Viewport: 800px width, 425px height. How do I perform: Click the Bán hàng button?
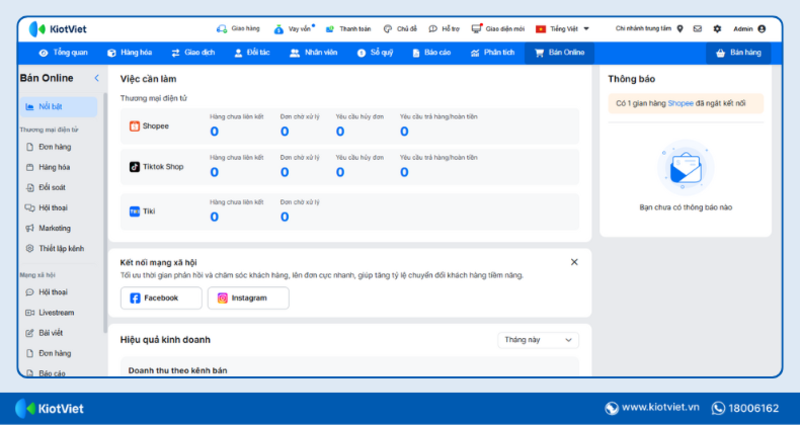coord(738,53)
